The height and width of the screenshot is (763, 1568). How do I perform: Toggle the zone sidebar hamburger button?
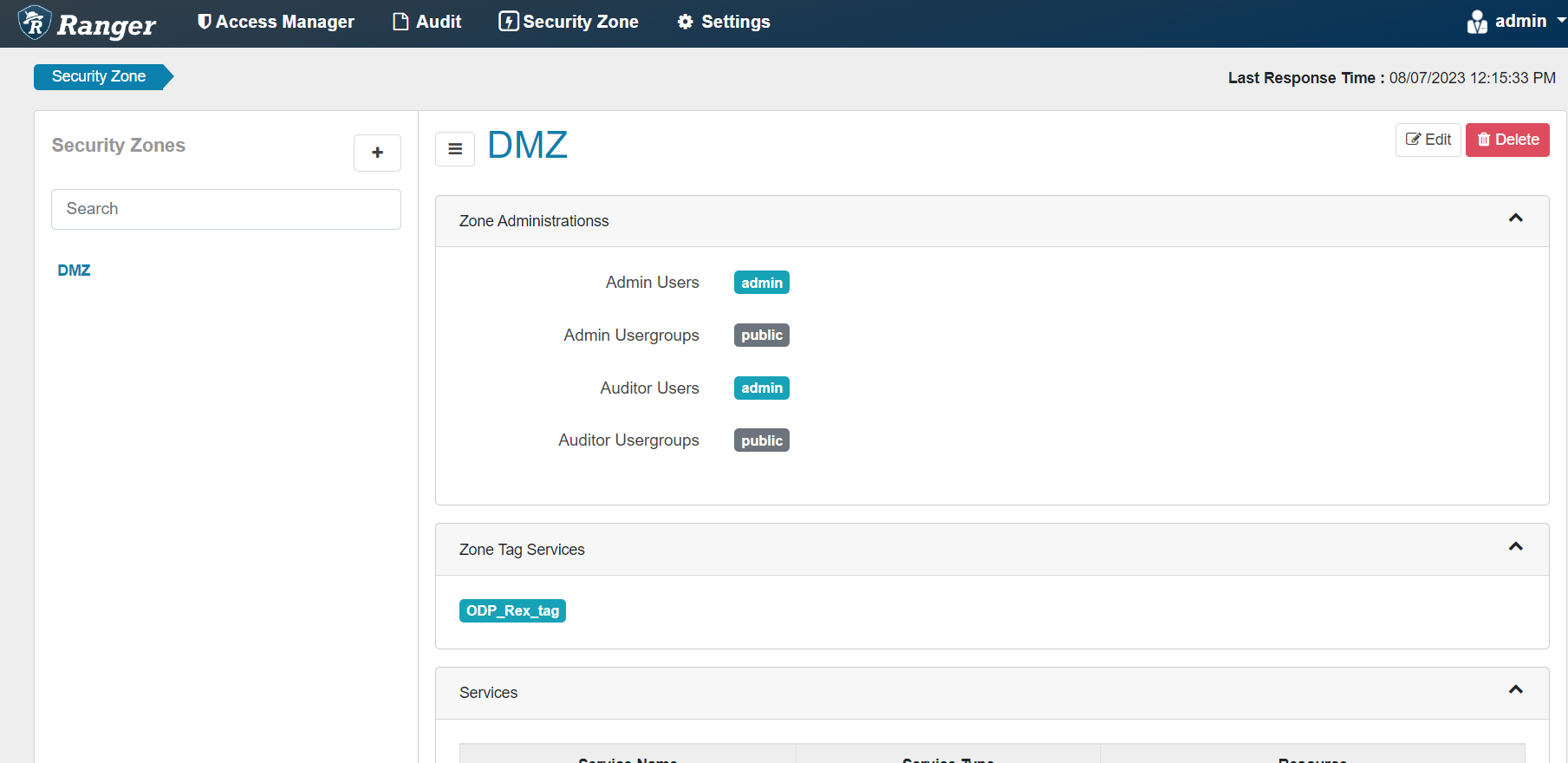tap(455, 149)
